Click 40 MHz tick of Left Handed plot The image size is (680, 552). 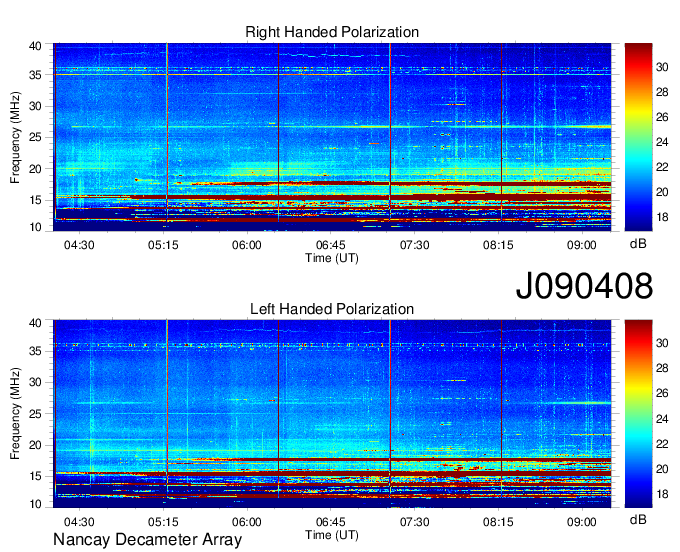35,323
